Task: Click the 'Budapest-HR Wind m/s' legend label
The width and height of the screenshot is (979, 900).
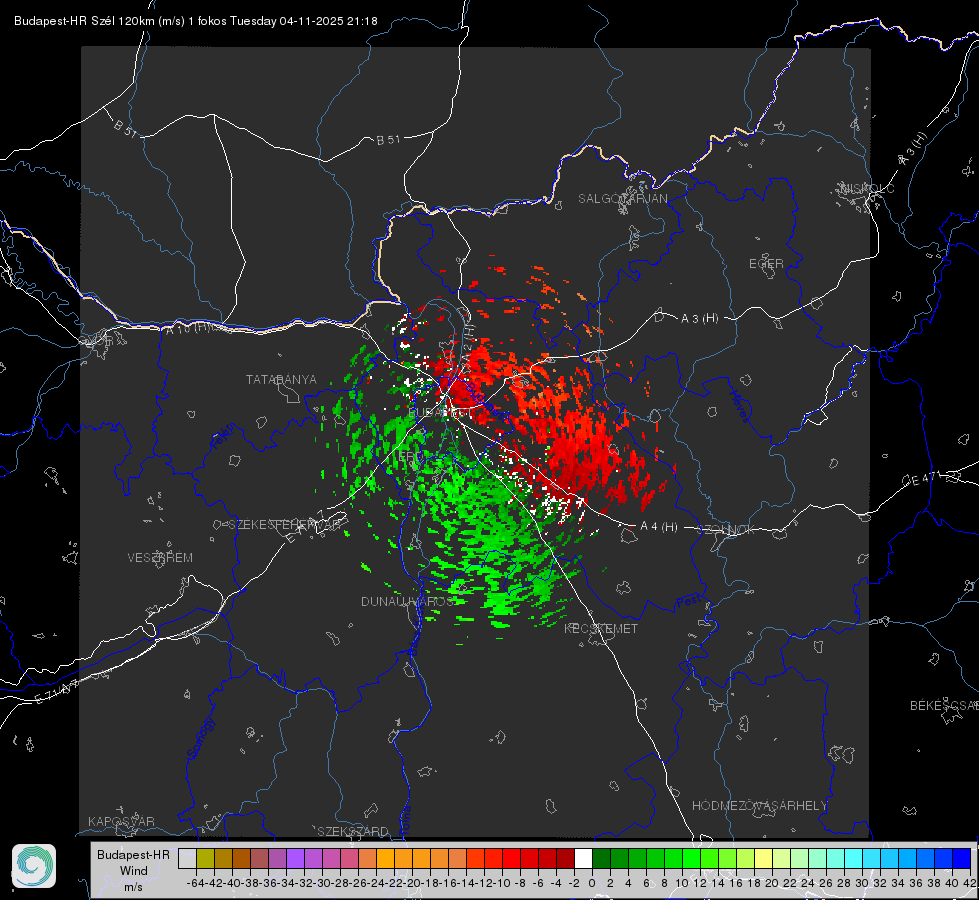Action: coord(133,870)
